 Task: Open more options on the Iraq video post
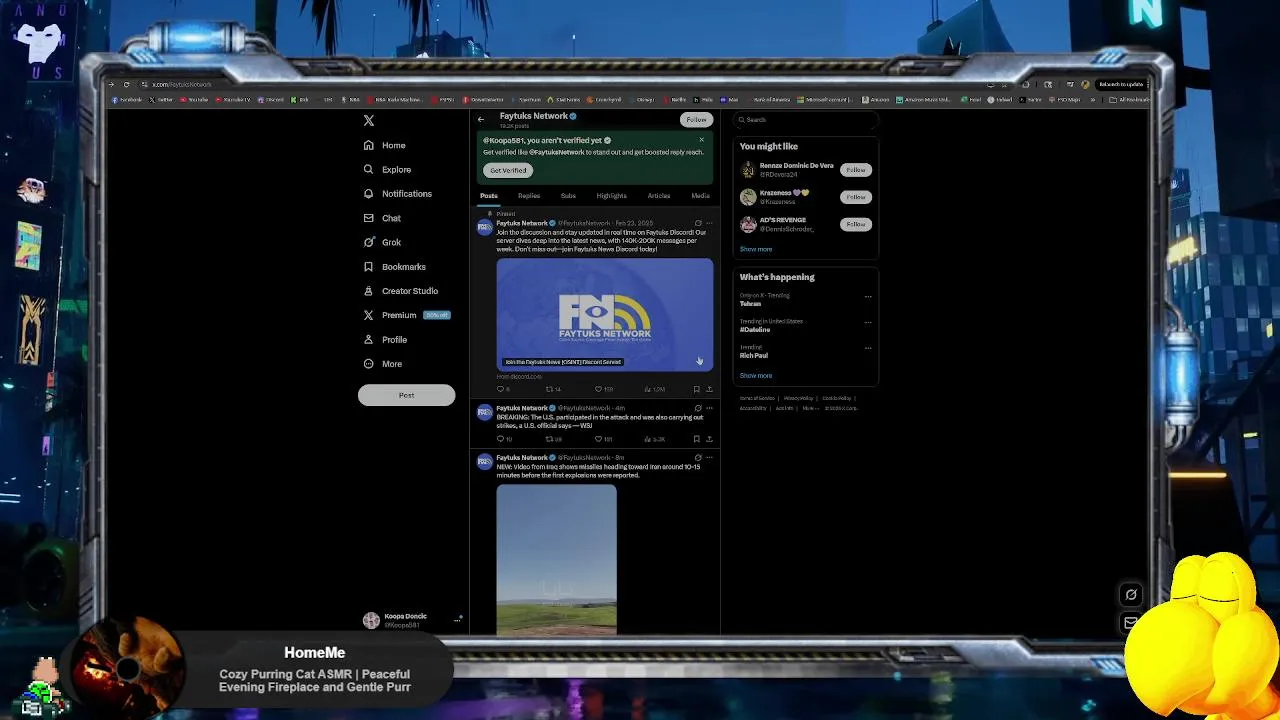[709, 457]
